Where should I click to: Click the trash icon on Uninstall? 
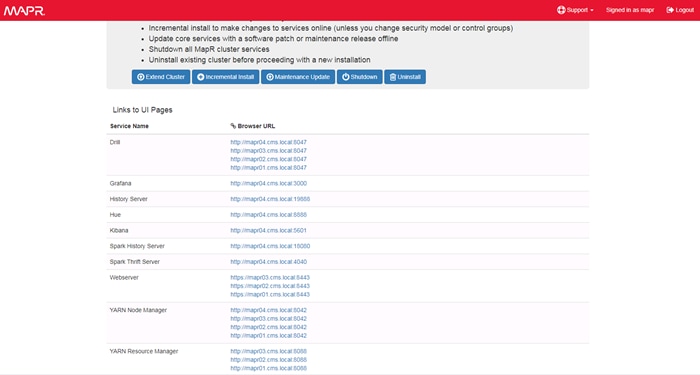pos(393,77)
